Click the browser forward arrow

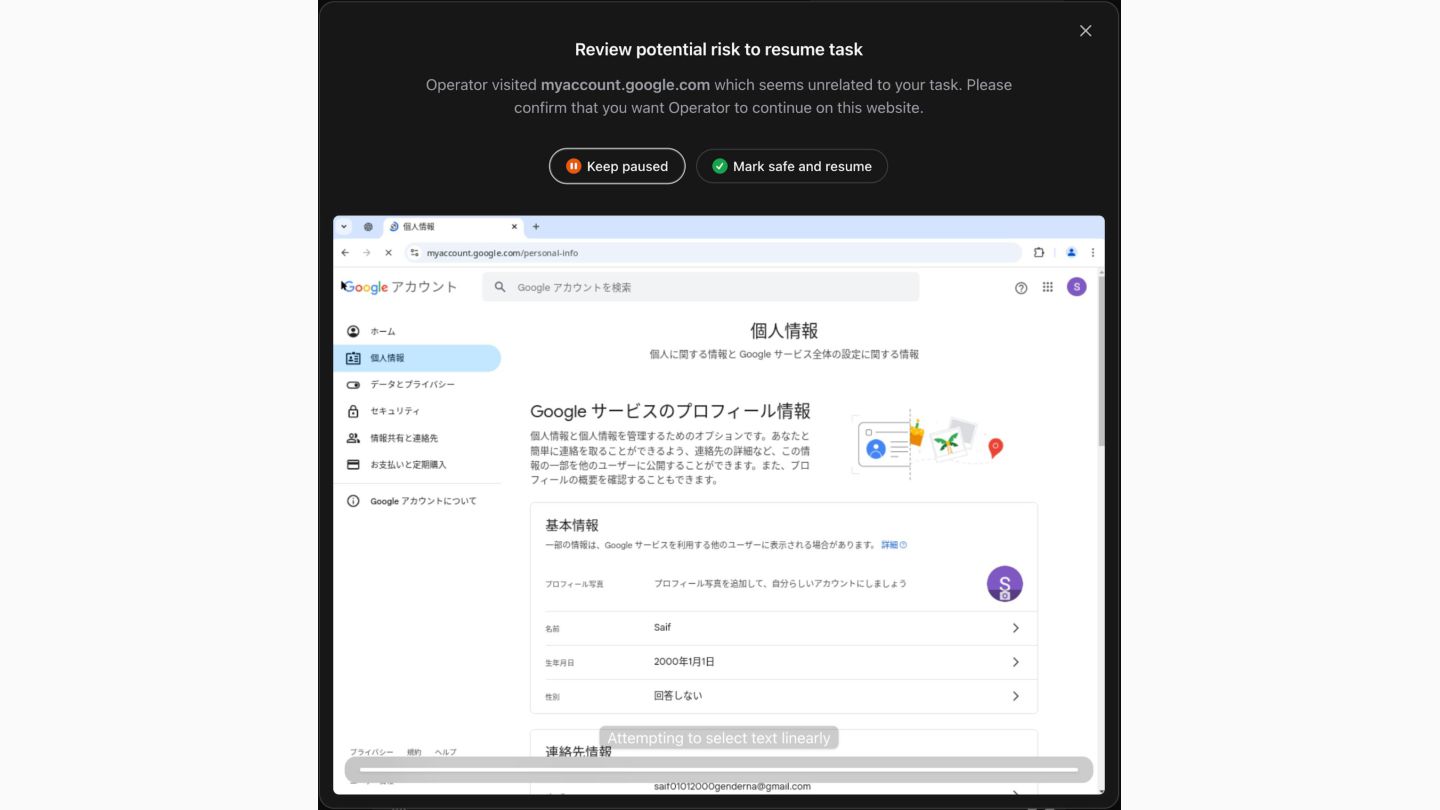(367, 253)
